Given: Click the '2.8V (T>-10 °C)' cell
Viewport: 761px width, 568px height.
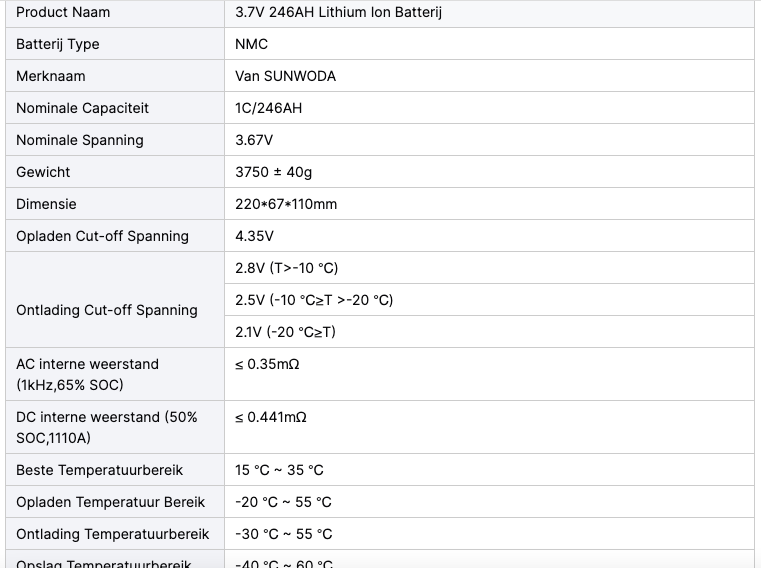Looking at the screenshot, I should 489,268.
